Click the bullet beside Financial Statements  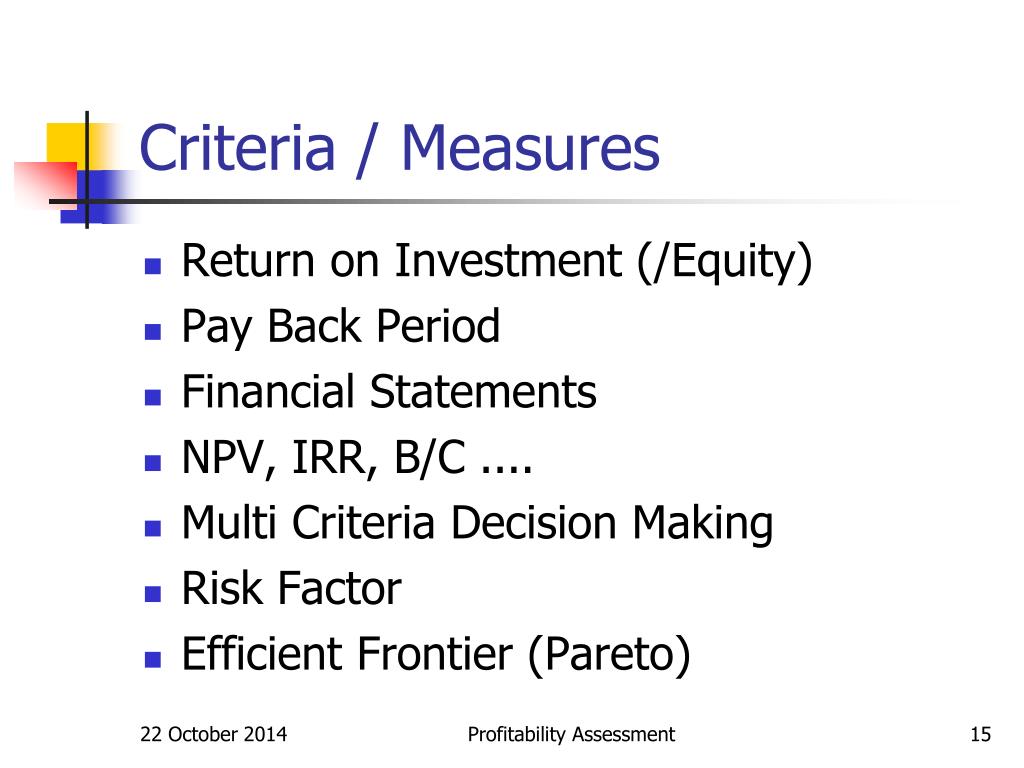(153, 397)
